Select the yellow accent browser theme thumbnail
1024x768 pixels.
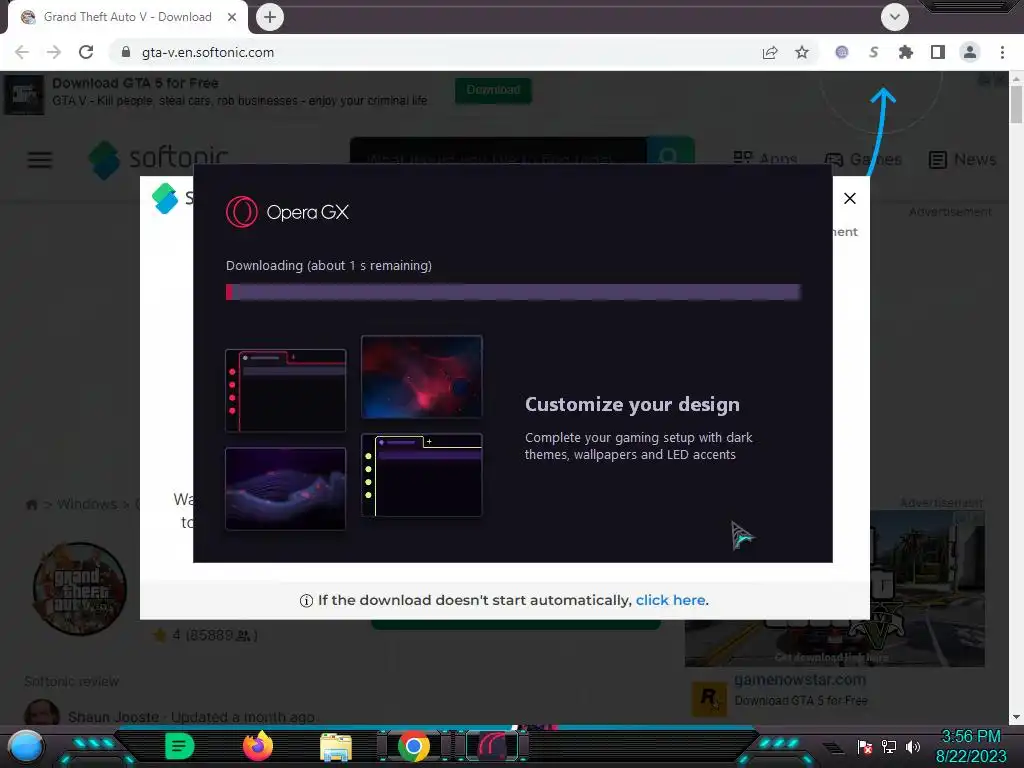[422, 475]
